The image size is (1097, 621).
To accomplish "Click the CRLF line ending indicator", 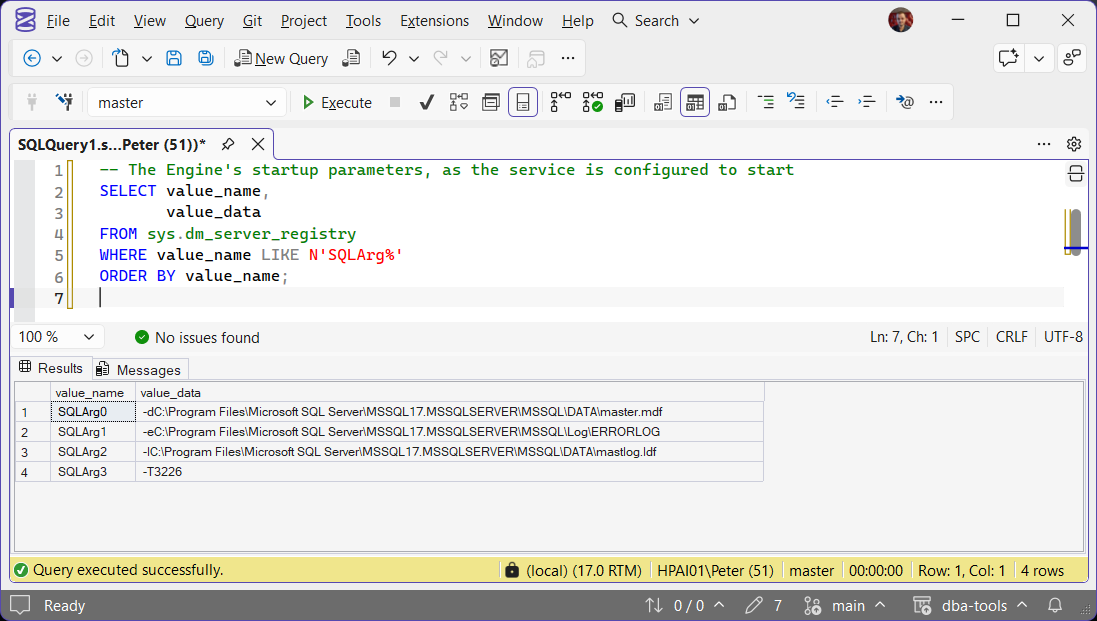I will (x=1011, y=337).
